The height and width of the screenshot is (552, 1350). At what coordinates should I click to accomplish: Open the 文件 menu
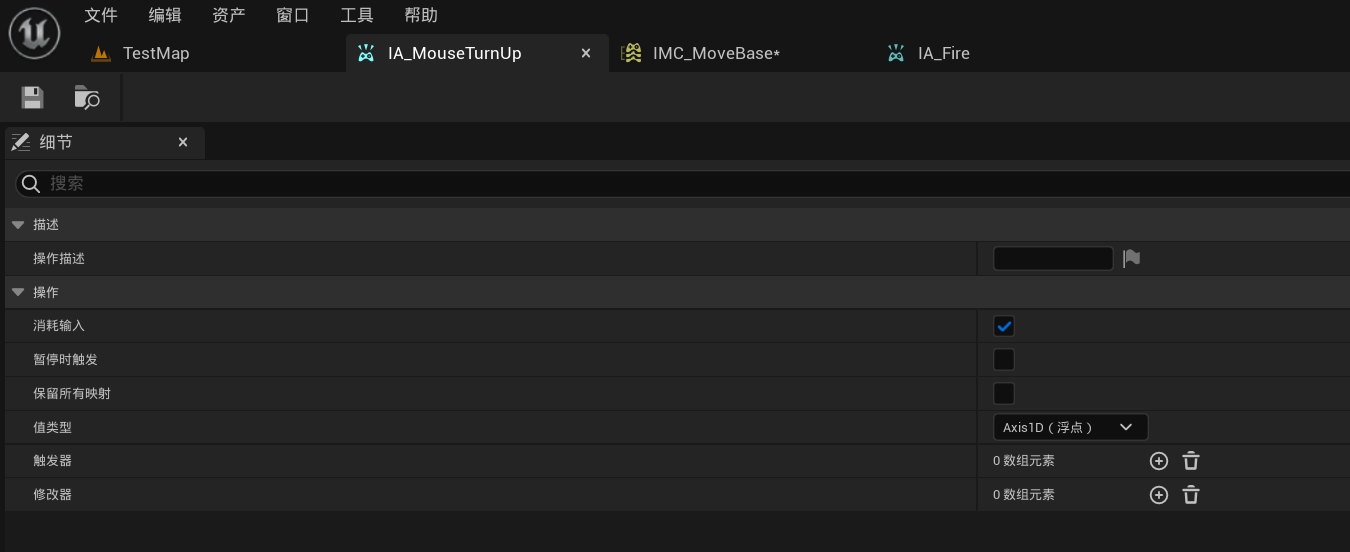coord(101,15)
